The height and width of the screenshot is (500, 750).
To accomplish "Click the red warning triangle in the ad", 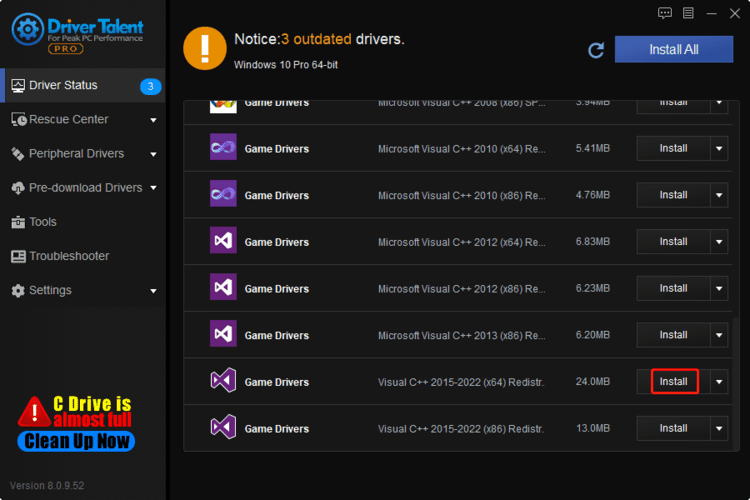I will (34, 411).
